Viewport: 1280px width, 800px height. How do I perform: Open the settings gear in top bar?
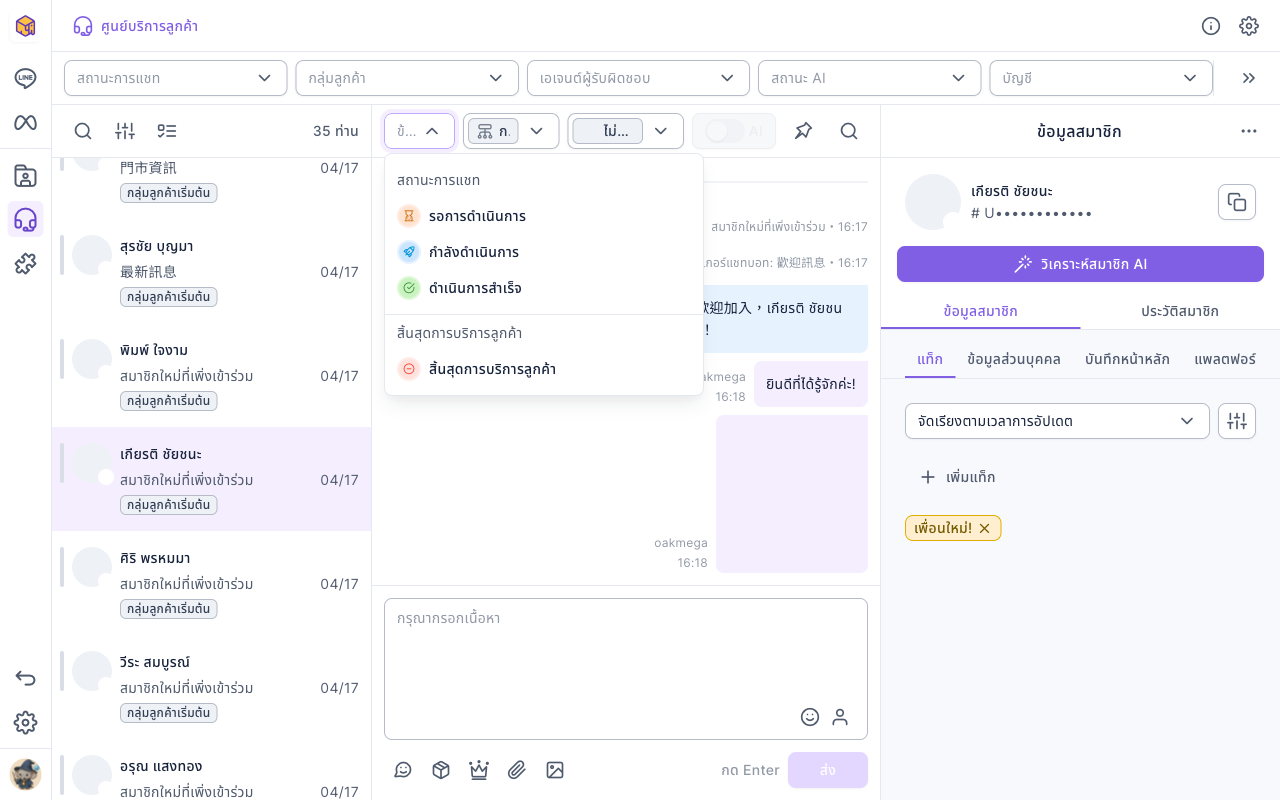[1249, 26]
